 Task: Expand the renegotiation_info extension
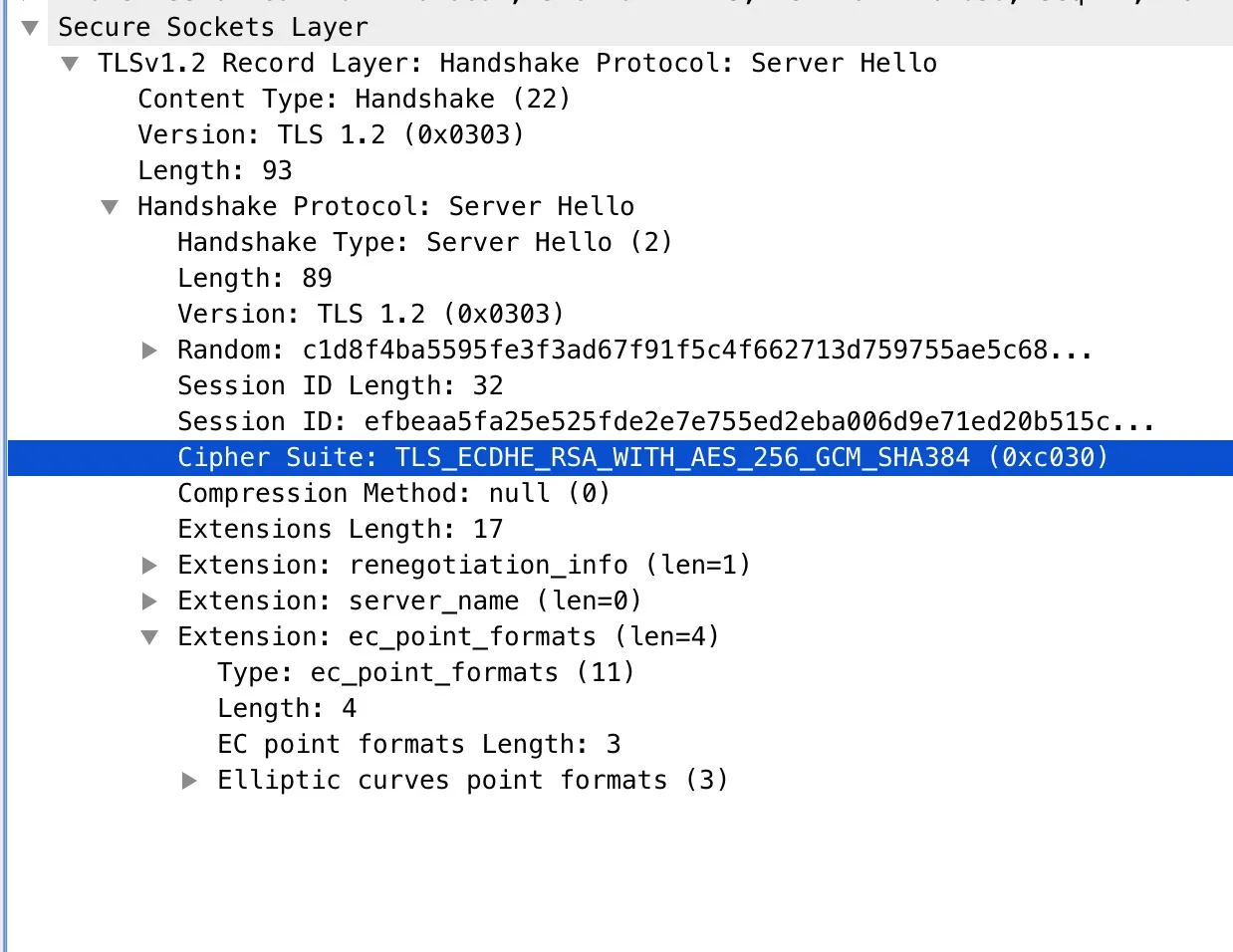click(149, 566)
